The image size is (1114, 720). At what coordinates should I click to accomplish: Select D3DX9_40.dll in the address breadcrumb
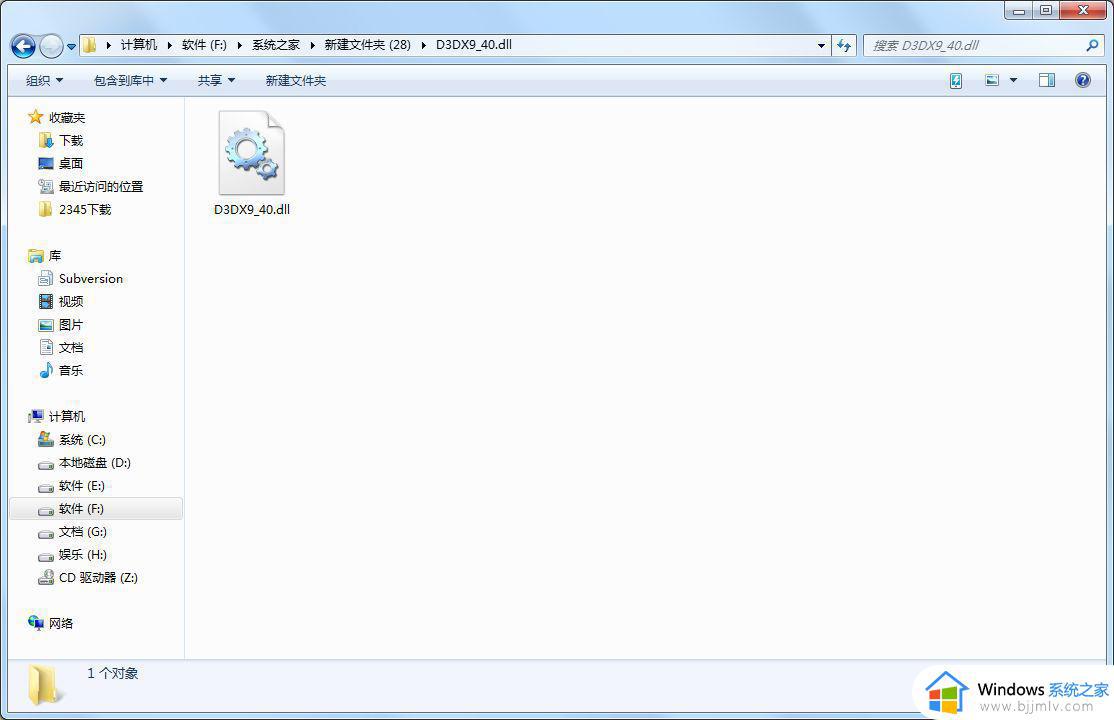click(x=474, y=45)
